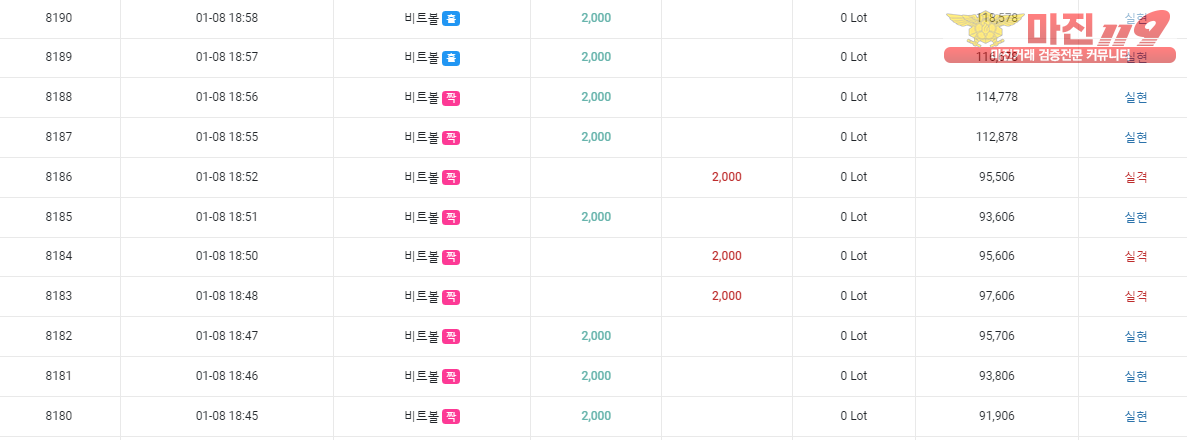Click the 실격 status for row 8183
This screenshot has width=1187, height=440.
1136,296
